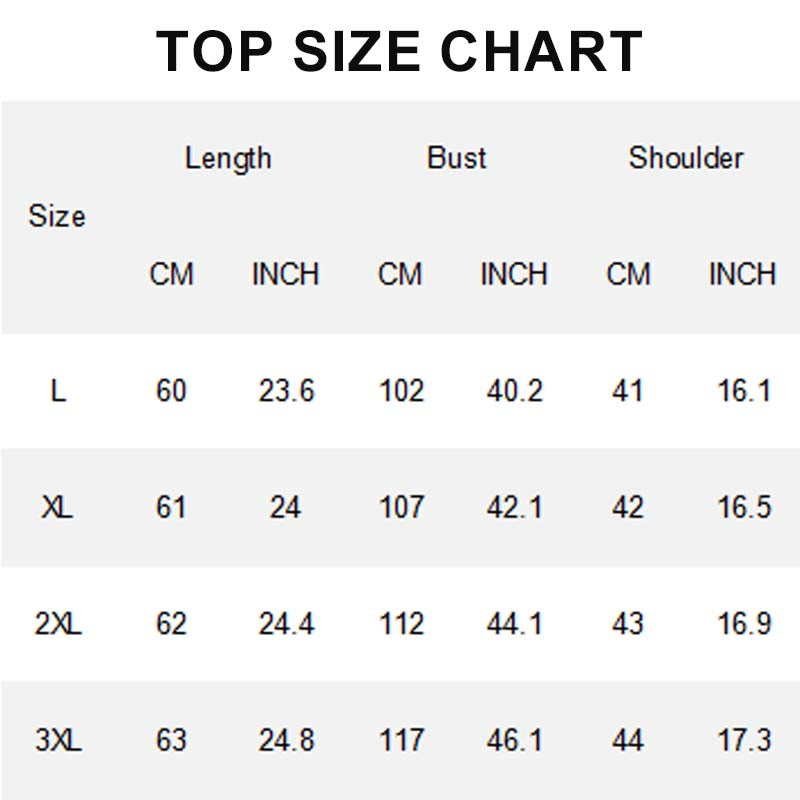Select the Shoulder column header

click(x=686, y=158)
